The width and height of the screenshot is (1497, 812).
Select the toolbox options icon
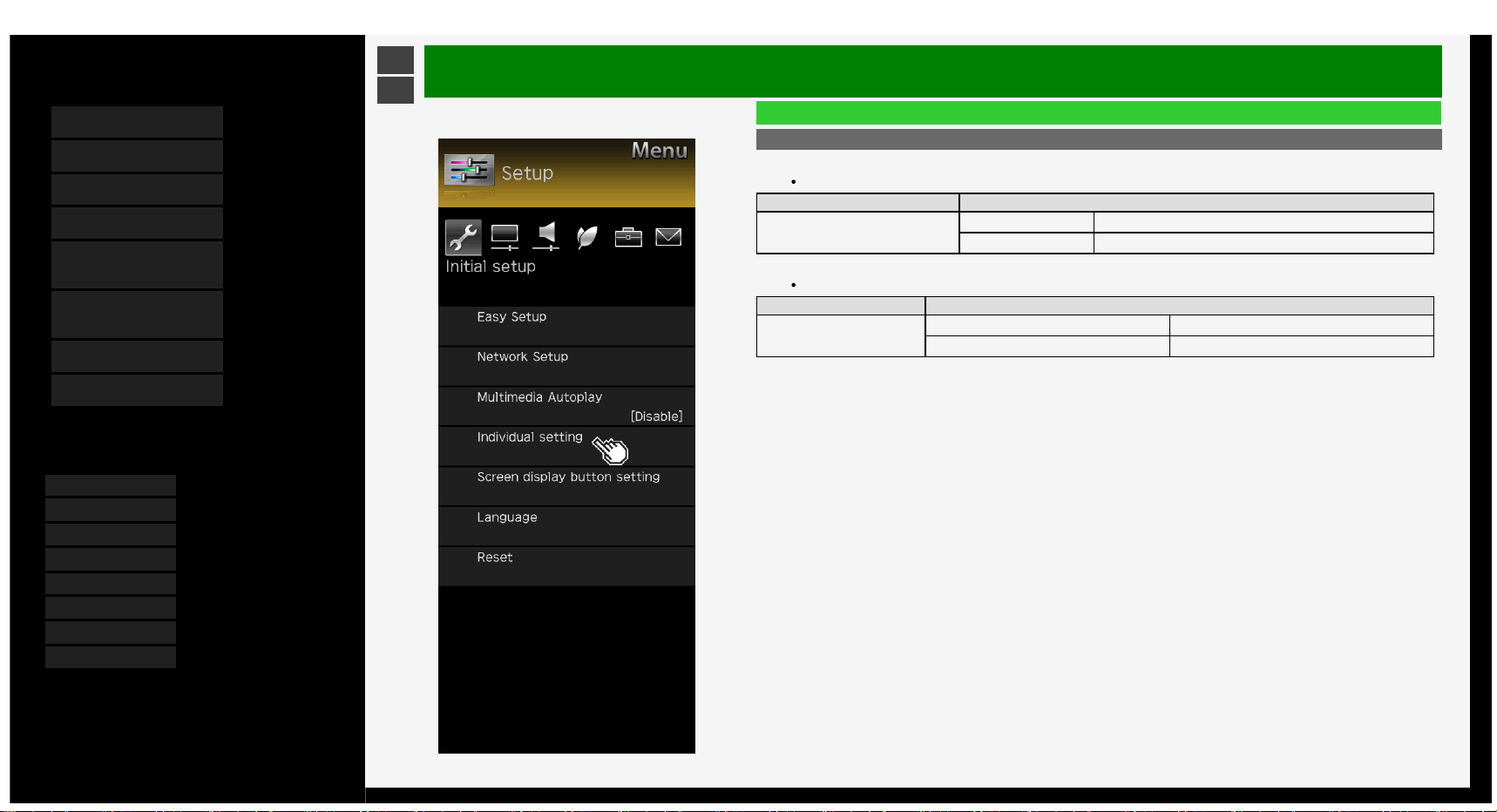pos(628,237)
